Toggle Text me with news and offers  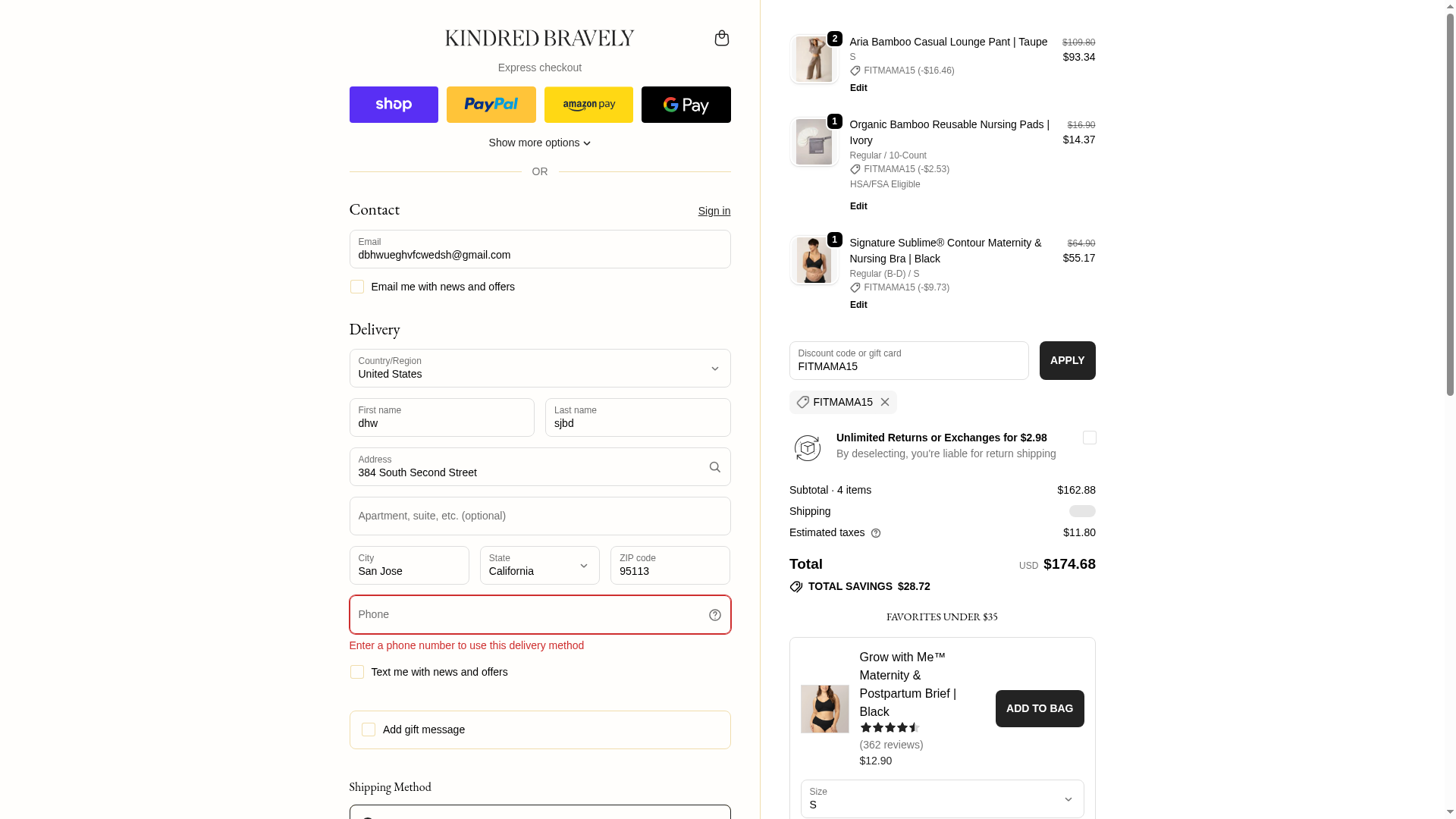click(357, 672)
